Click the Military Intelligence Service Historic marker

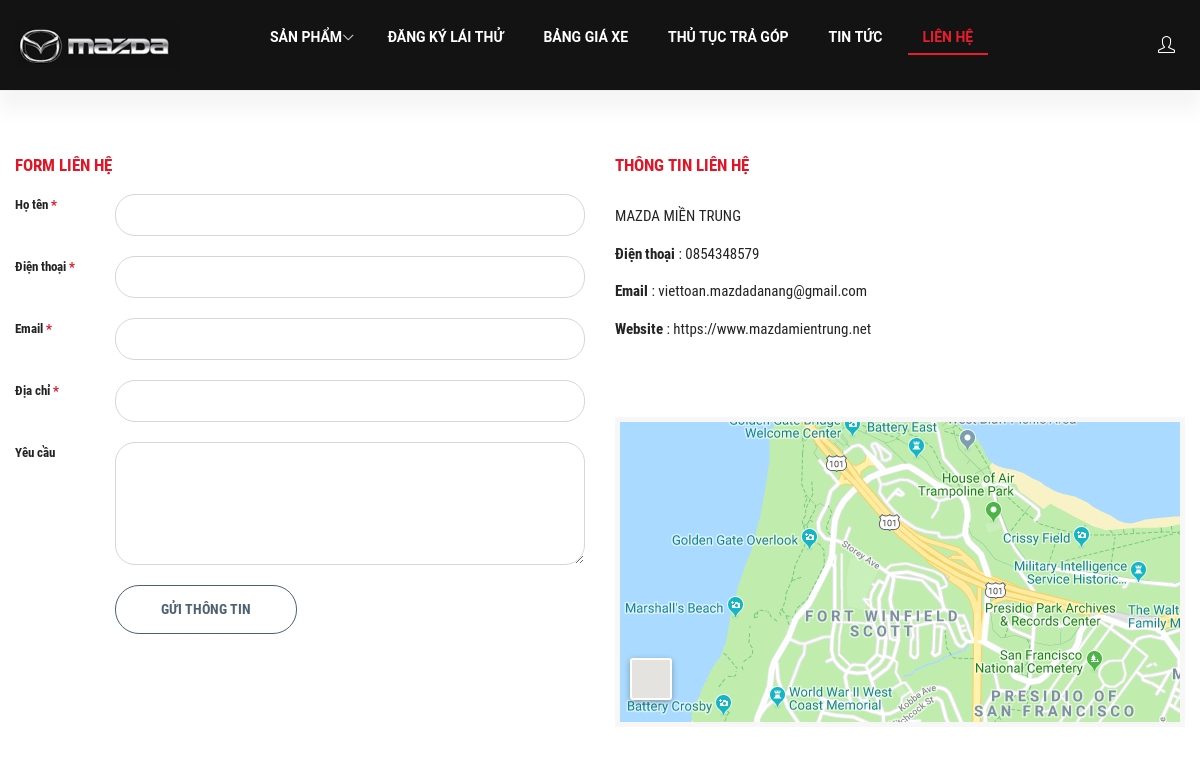(x=1138, y=570)
